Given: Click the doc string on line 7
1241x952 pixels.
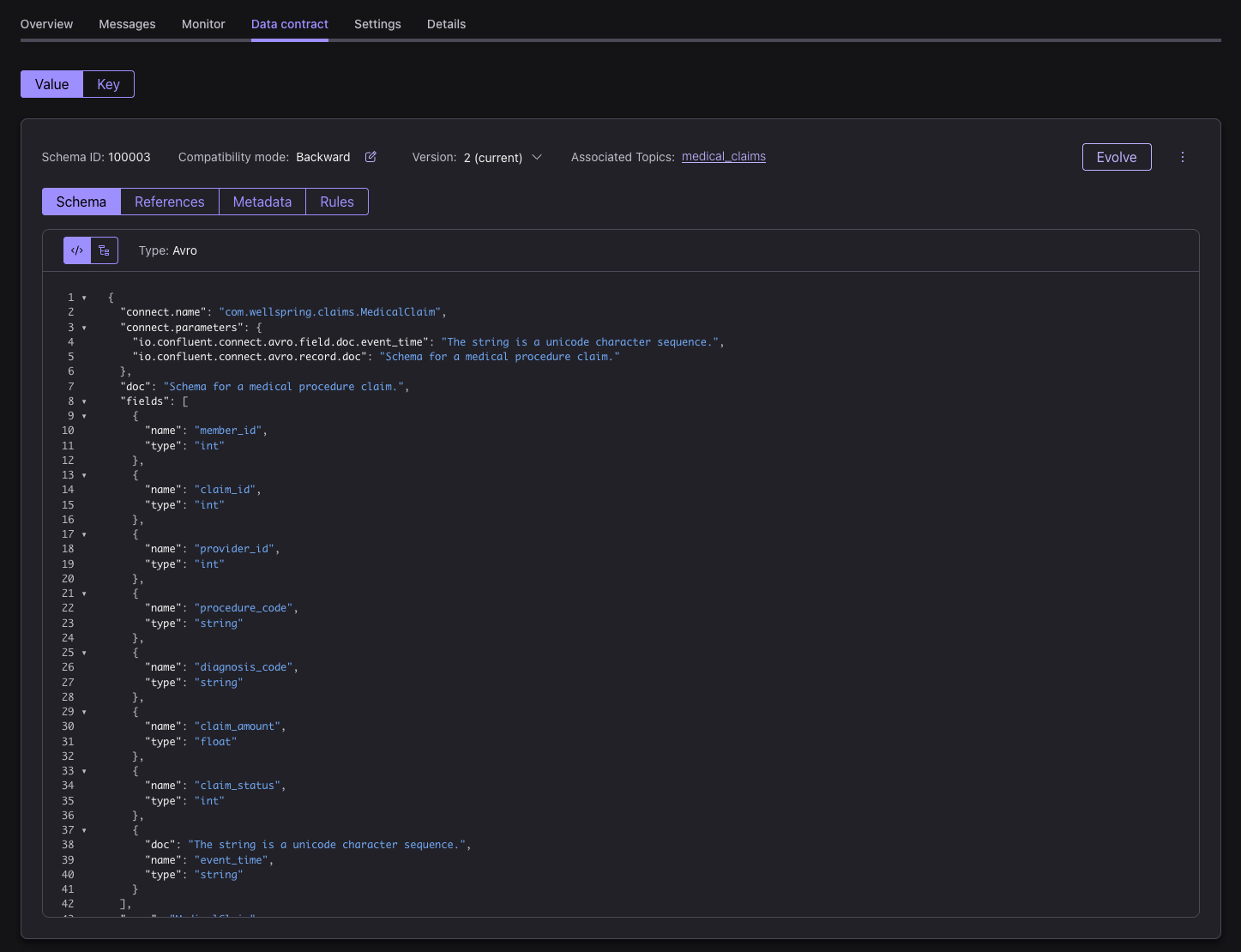Looking at the screenshot, I should [283, 387].
